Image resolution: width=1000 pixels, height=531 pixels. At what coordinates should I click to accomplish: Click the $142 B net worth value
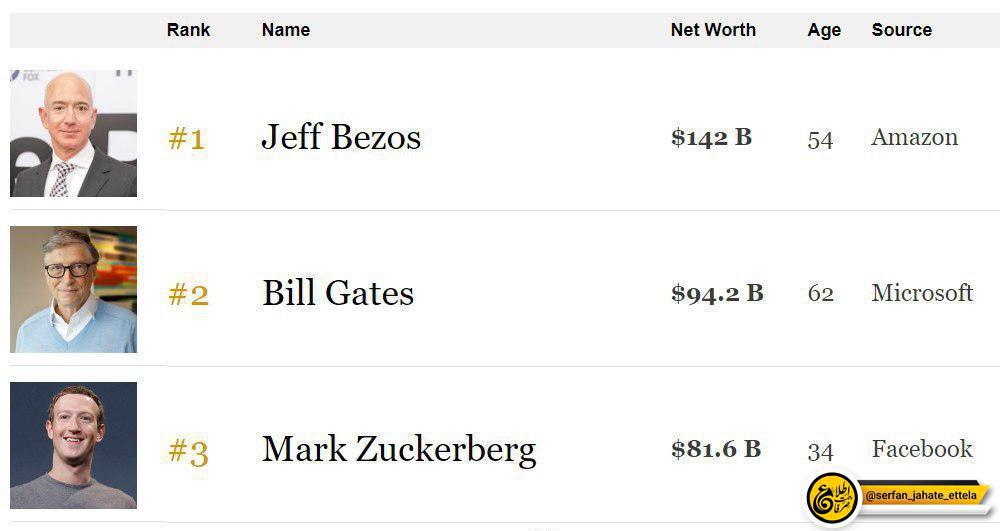711,138
